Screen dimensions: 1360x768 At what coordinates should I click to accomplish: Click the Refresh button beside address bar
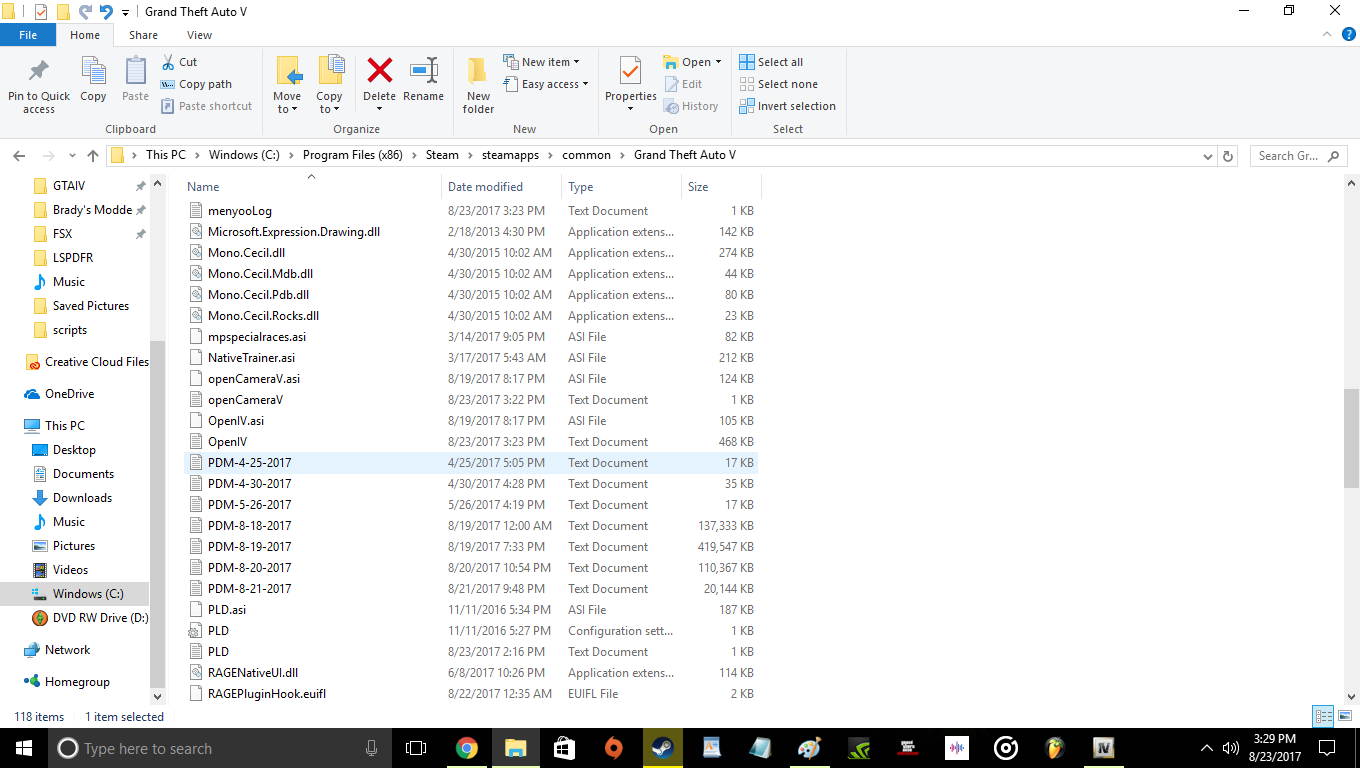pyautogui.click(x=1229, y=156)
